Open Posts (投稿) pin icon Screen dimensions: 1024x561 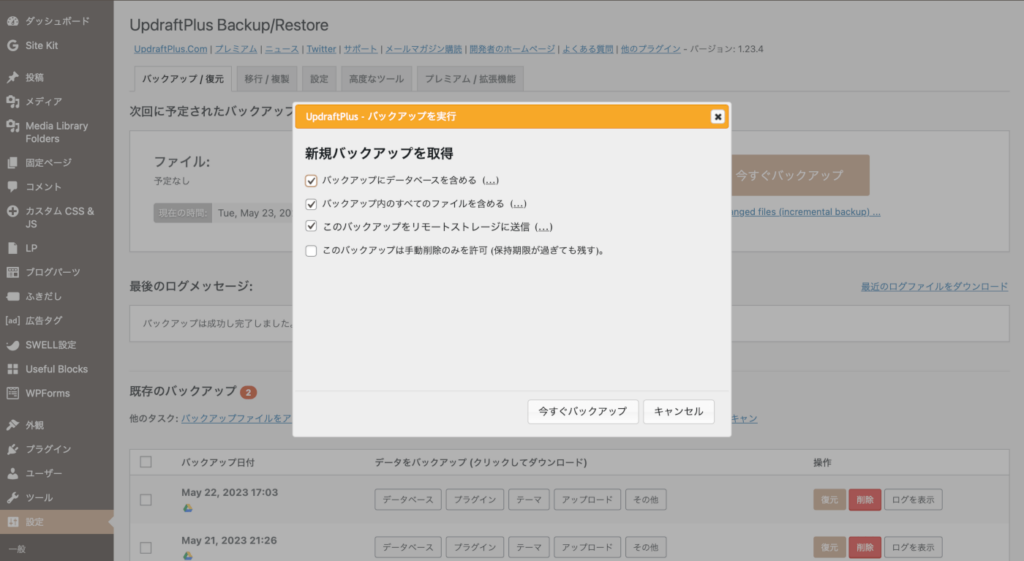pyautogui.click(x=12, y=77)
